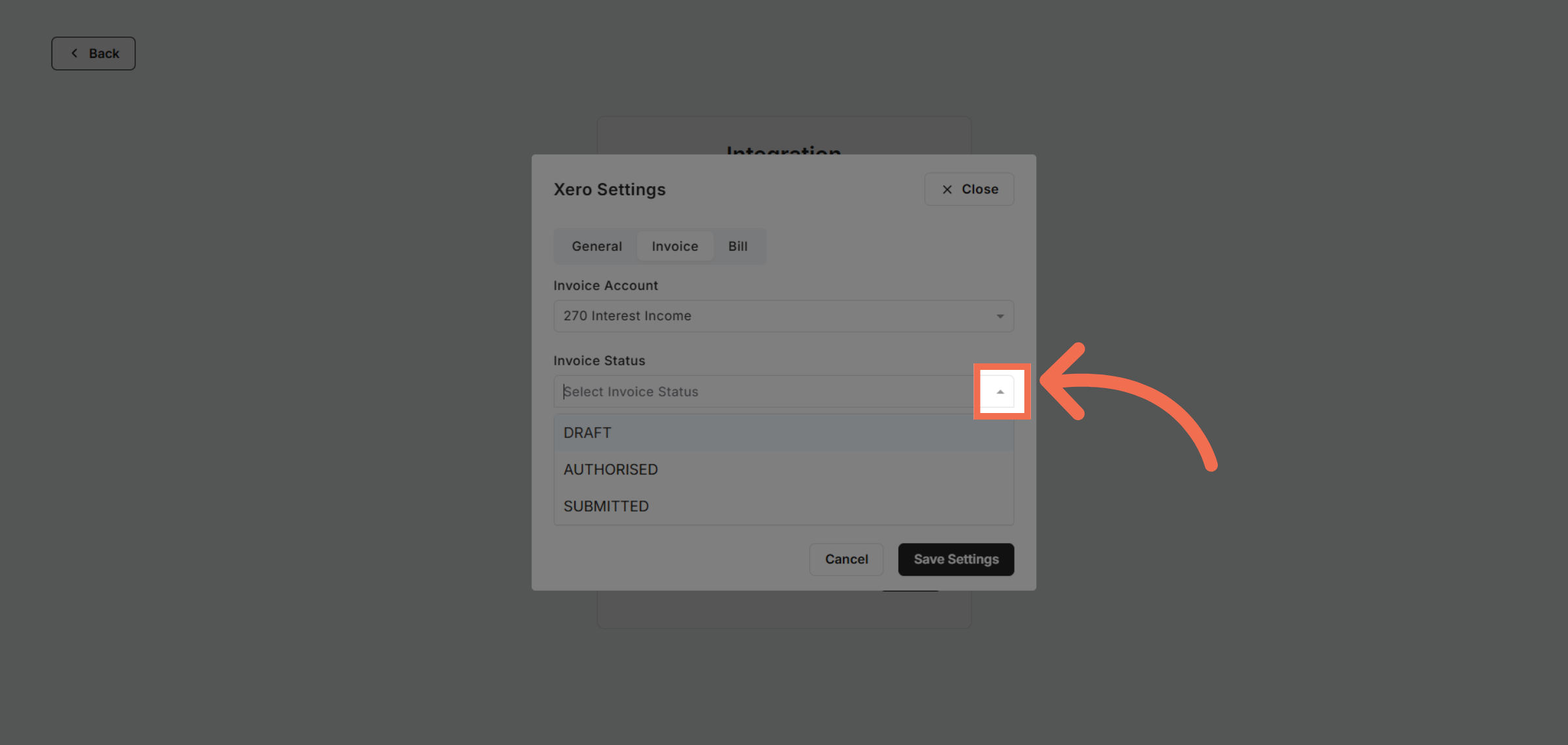Screen dimensions: 1568x745
Task: Switch to the Bill tab
Action: coord(738,246)
